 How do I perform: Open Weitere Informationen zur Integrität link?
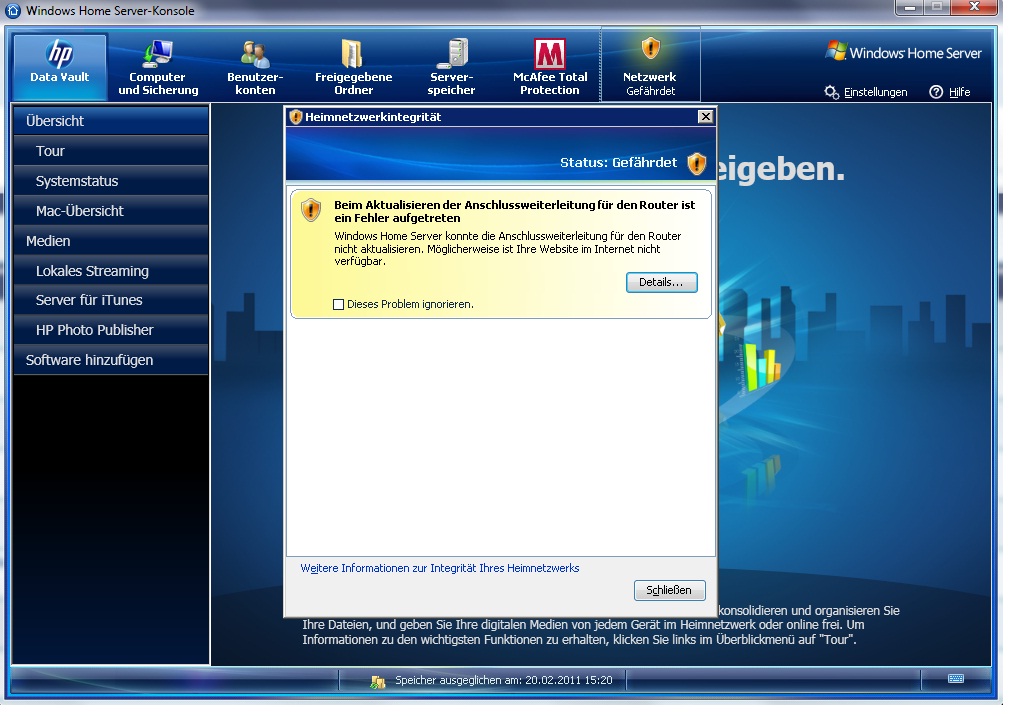440,568
